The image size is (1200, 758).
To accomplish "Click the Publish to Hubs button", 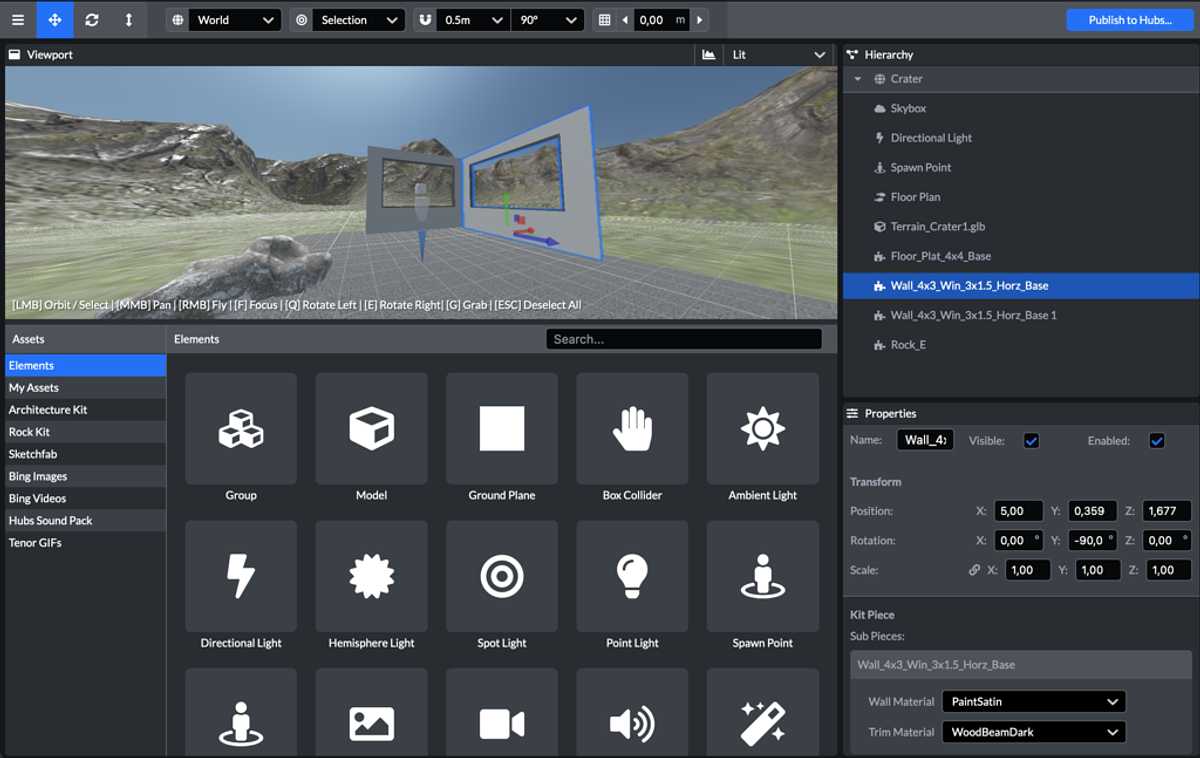I will (1129, 20).
